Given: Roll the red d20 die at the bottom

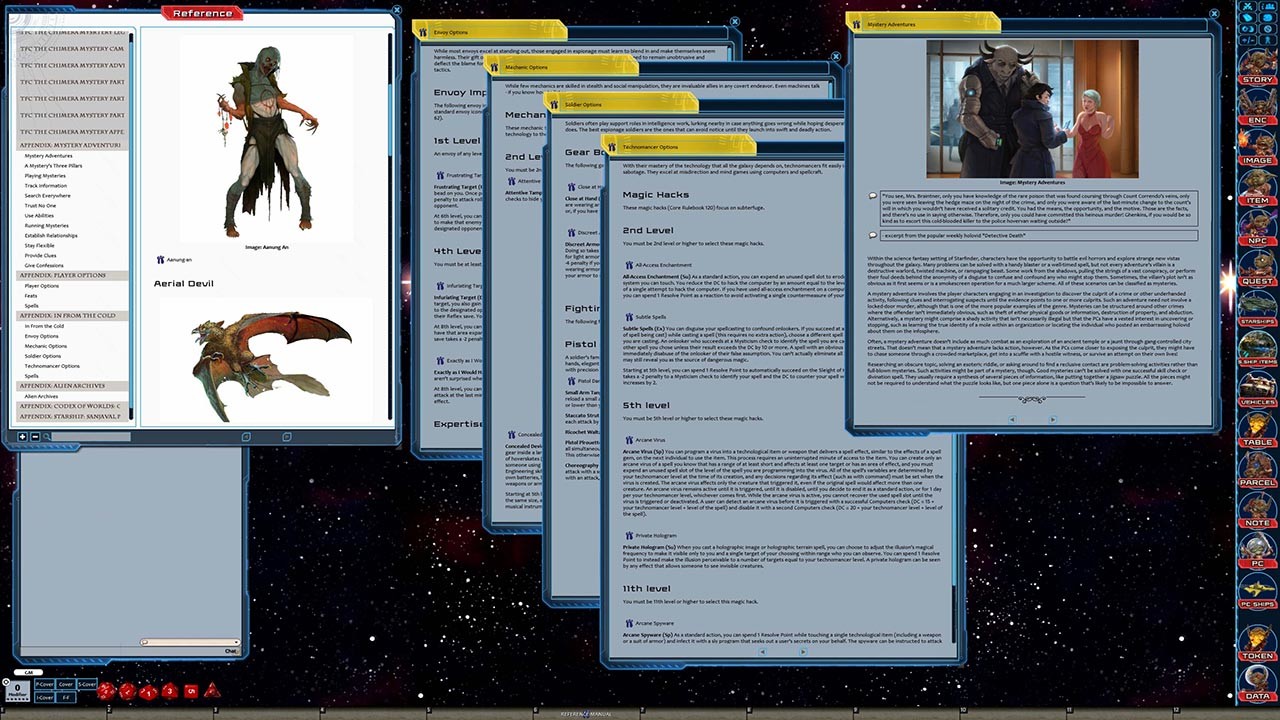Looking at the screenshot, I should [106, 691].
